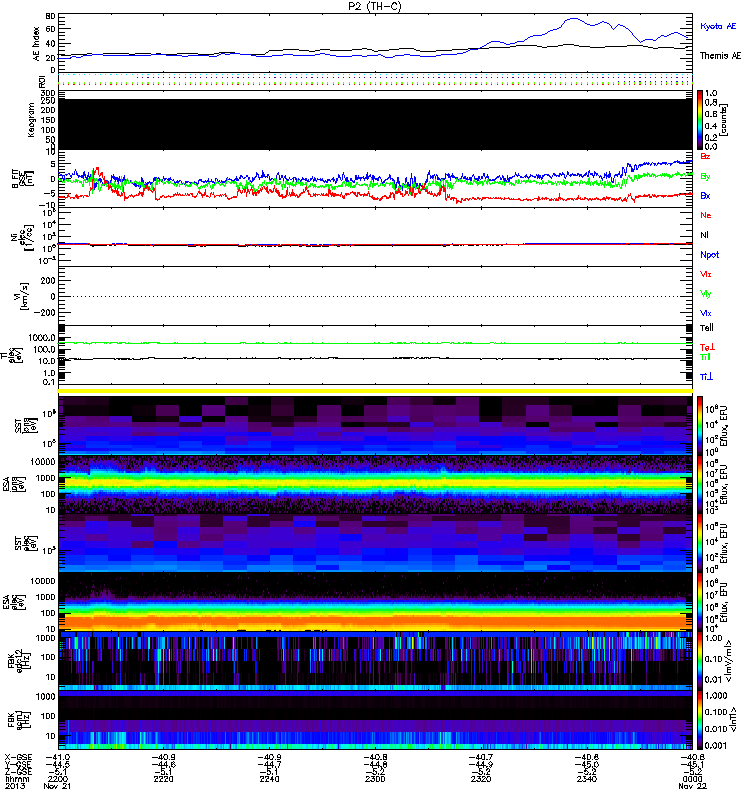Click the blue Npot legend label

point(708,254)
